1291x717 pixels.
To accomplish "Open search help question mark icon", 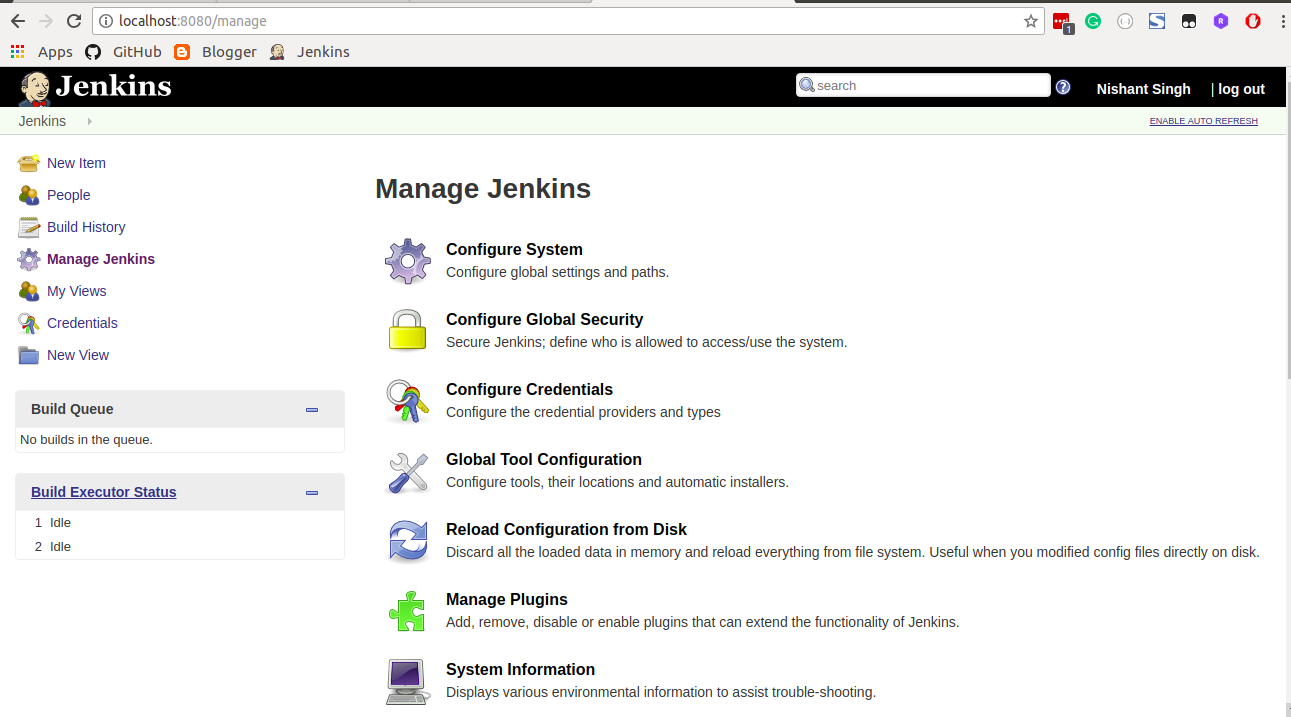I will (x=1063, y=87).
